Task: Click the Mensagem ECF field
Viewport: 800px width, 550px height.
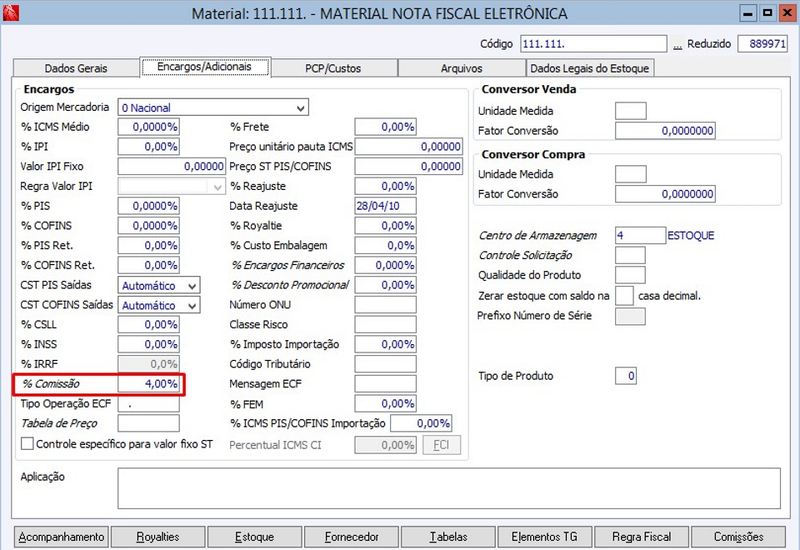Action: [386, 384]
